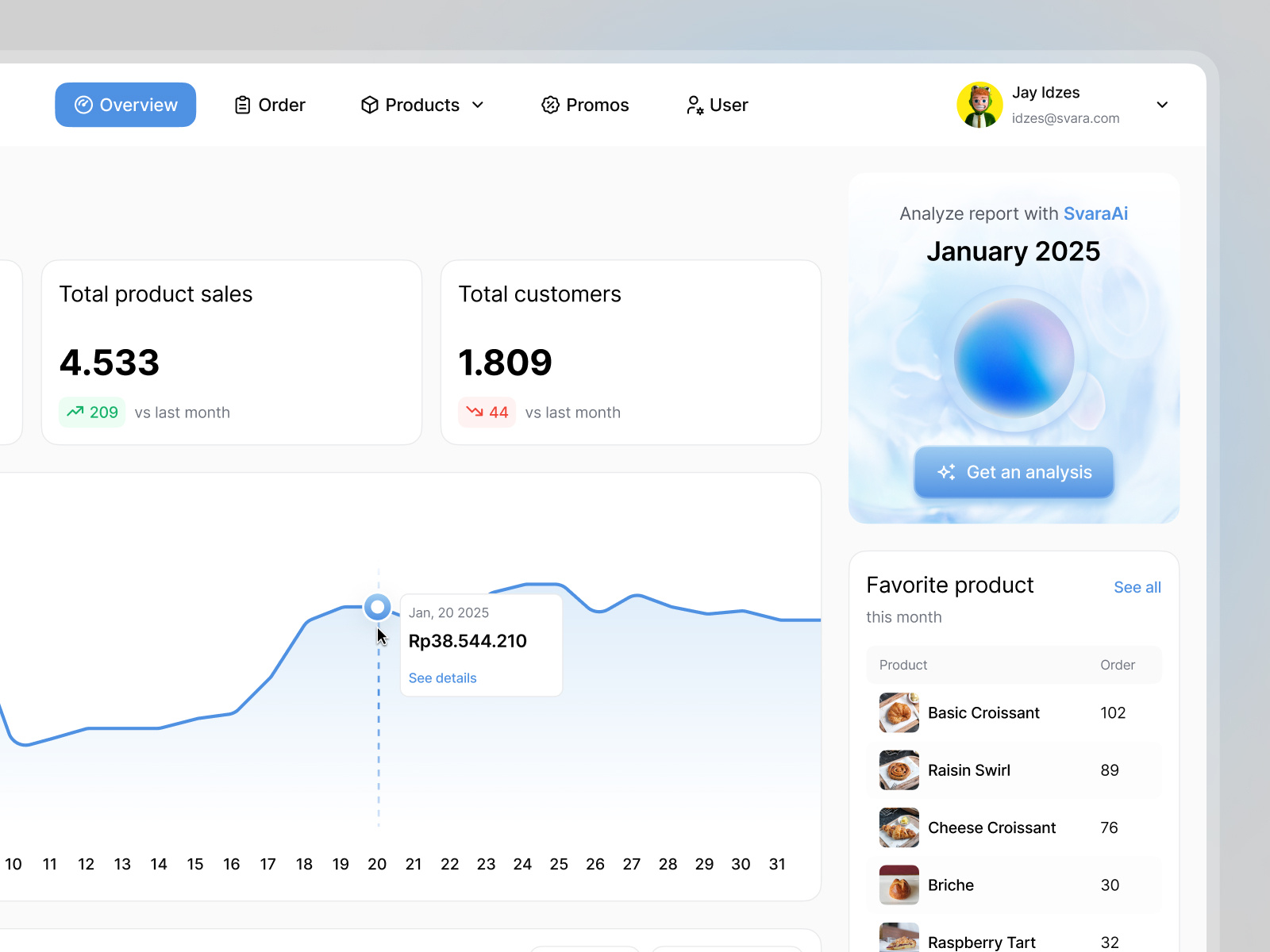Click the Promos discount badge icon
The image size is (1270, 952).
[x=549, y=104]
